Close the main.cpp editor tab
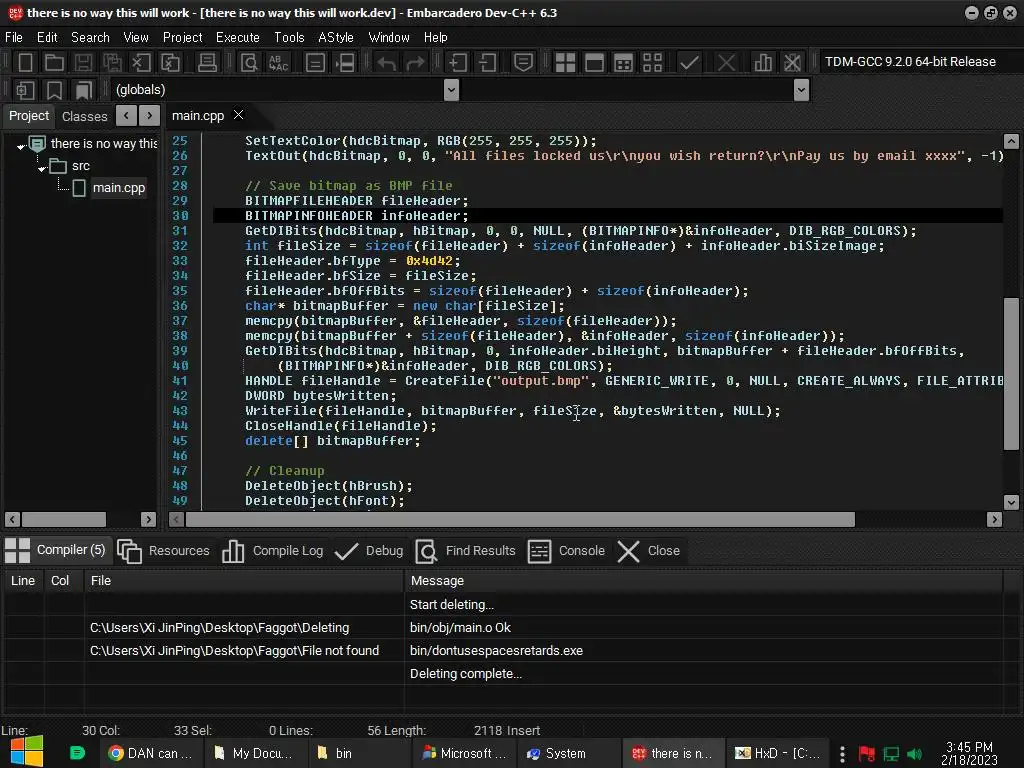Image resolution: width=1024 pixels, height=768 pixels. coord(238,115)
